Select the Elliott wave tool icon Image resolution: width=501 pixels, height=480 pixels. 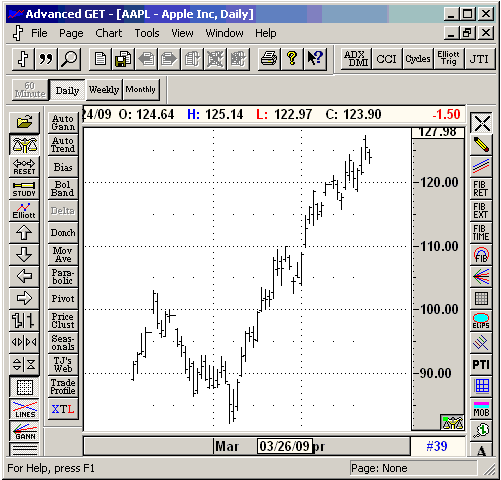pos(24,211)
